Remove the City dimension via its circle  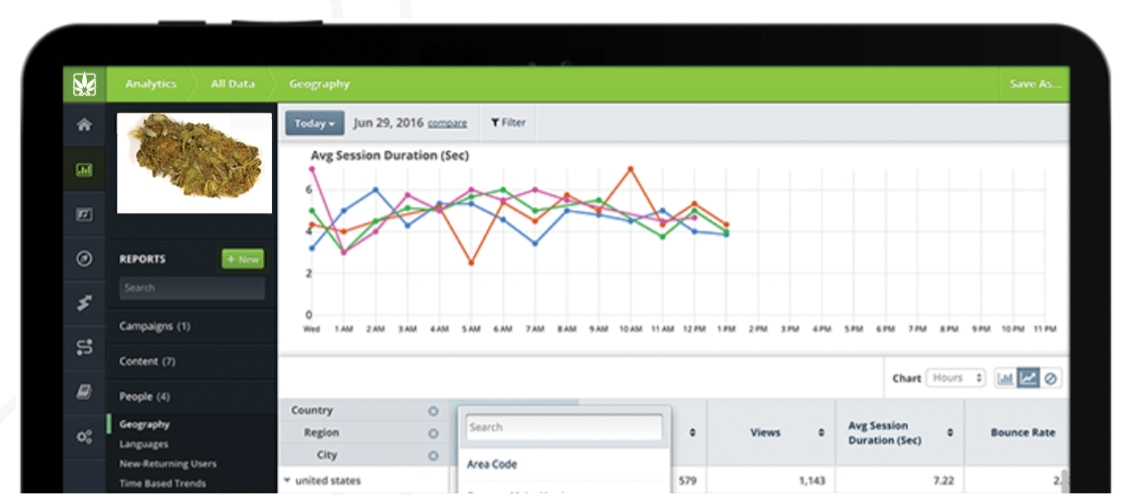pos(433,455)
